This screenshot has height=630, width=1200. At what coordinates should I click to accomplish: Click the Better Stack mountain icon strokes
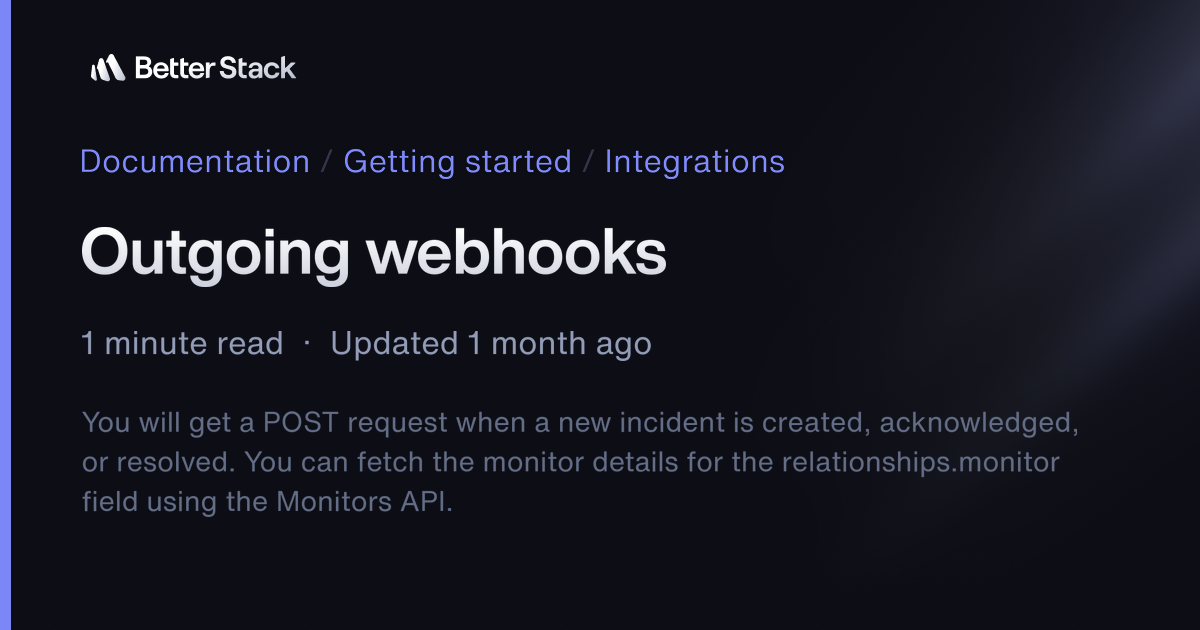tap(110, 67)
